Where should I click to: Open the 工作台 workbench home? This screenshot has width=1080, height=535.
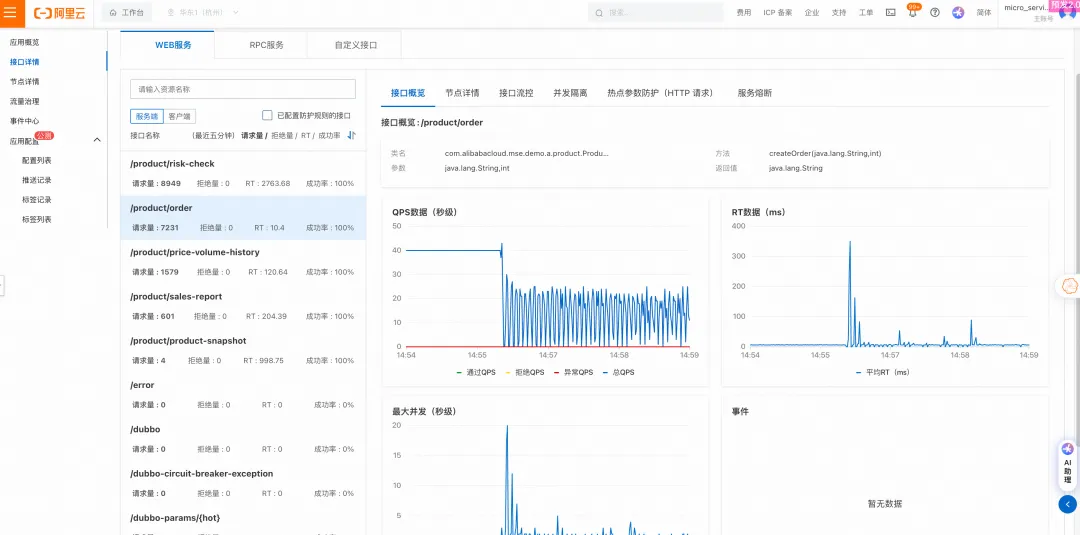[127, 12]
